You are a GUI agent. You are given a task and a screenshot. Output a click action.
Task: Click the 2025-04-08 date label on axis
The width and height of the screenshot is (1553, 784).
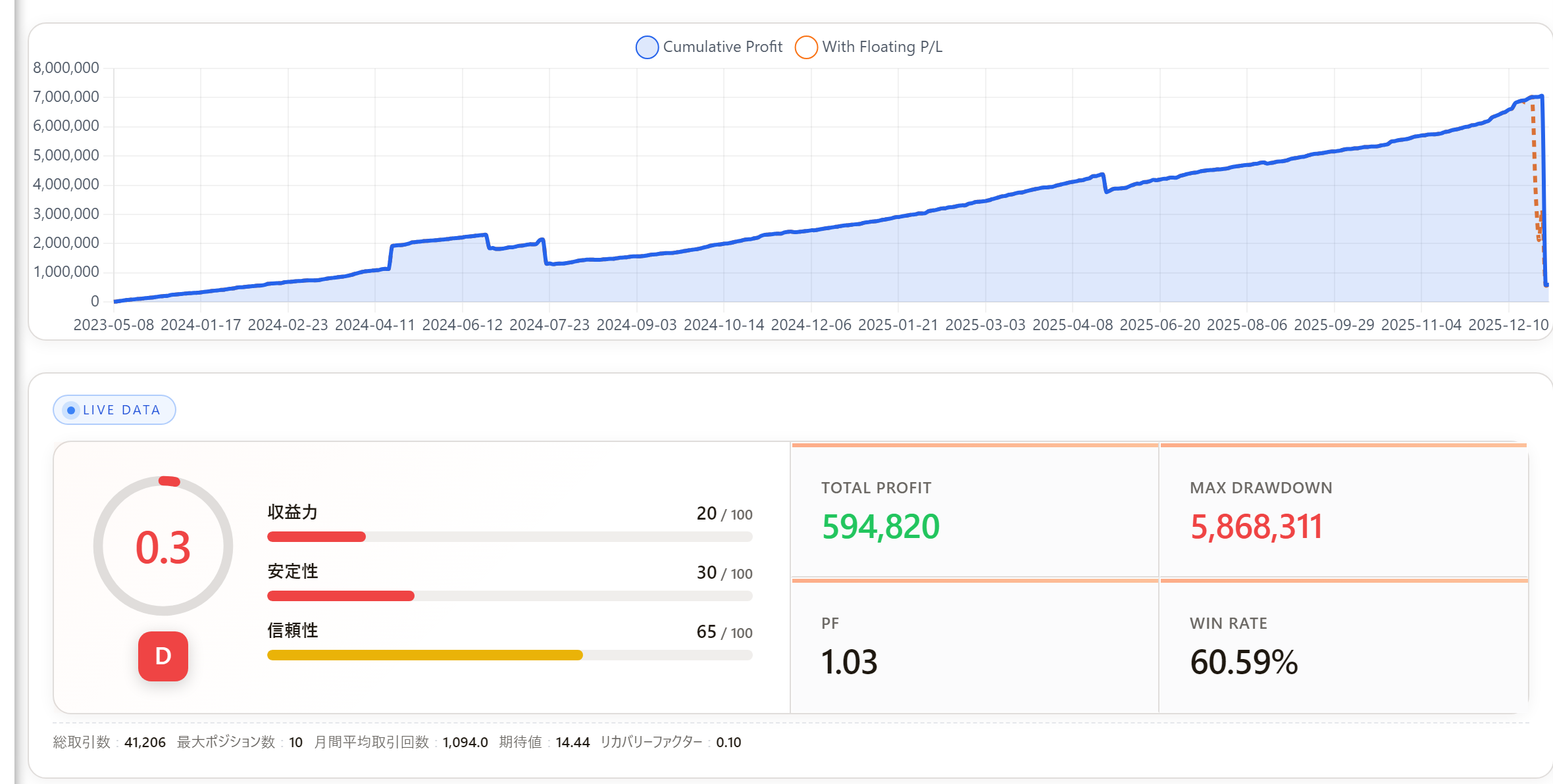pos(1073,325)
